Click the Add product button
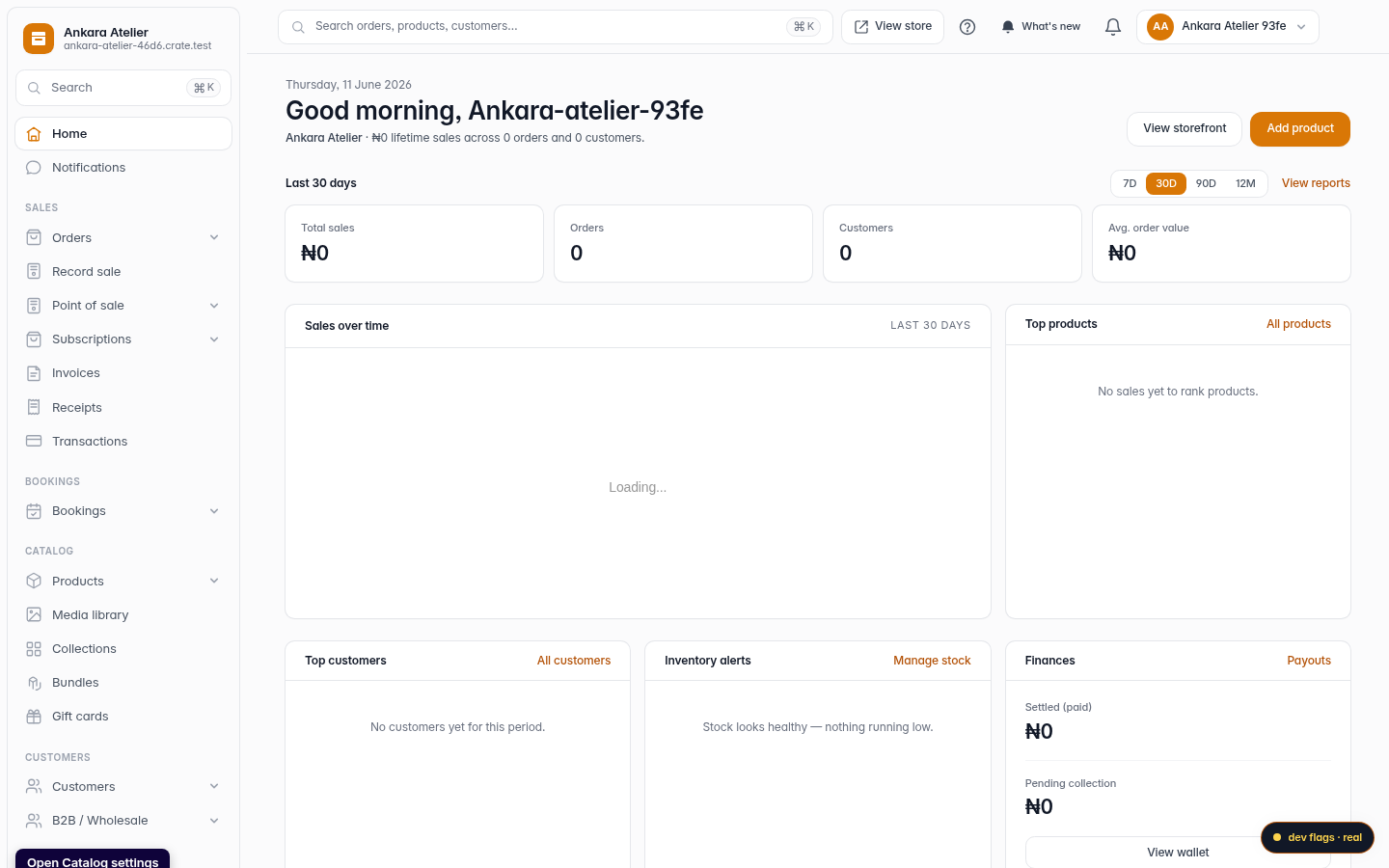Viewport: 1389px width, 868px height. (1300, 129)
